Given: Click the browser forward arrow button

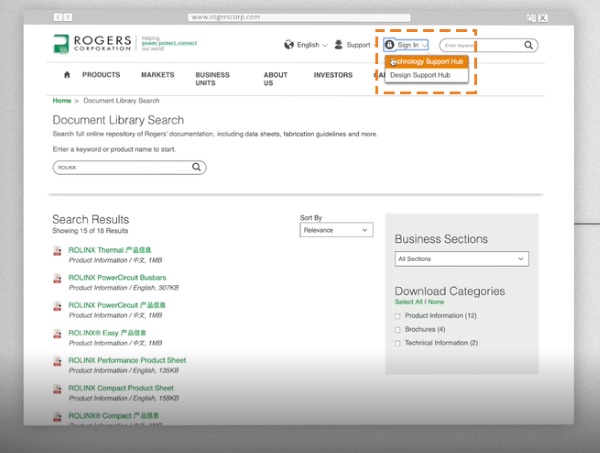Looking at the screenshot, I should tap(68, 17).
